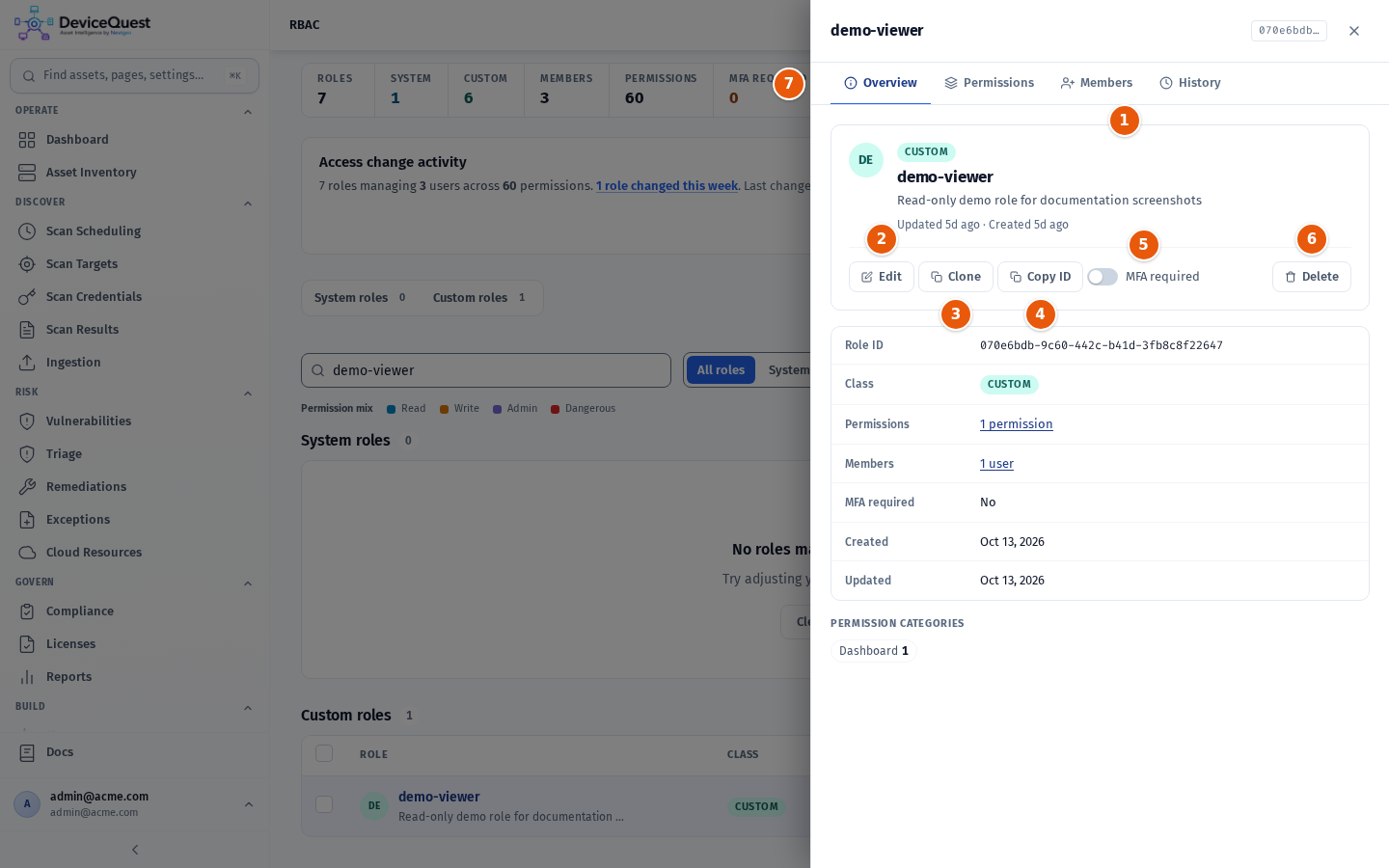Collapse the GOVERN sidebar section
Image resolution: width=1389 pixels, height=868 pixels.
click(248, 583)
